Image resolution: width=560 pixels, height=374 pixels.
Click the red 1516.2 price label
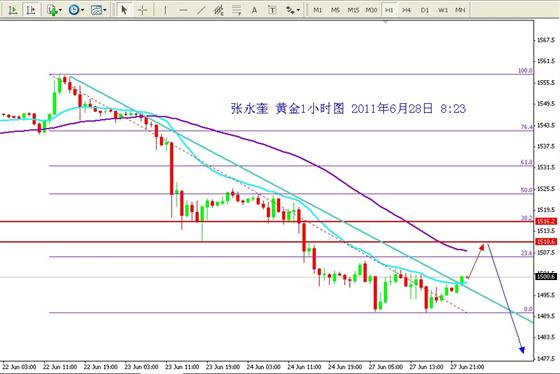[546, 221]
